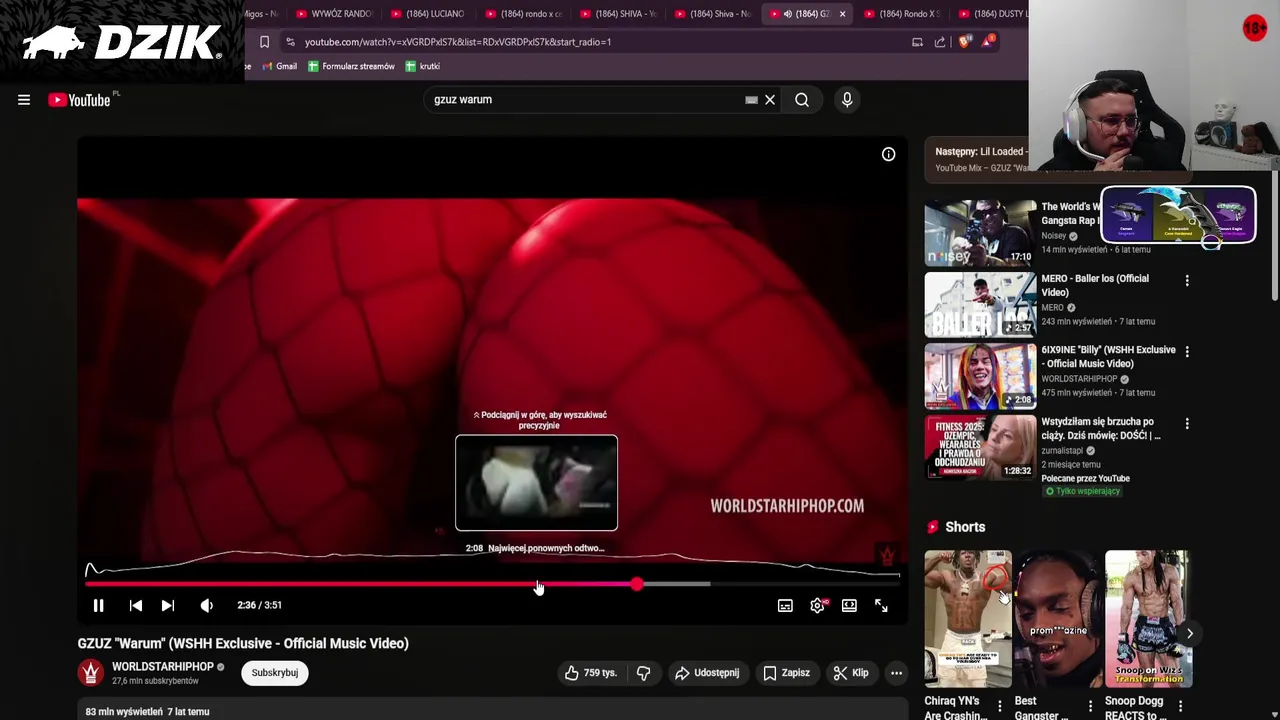The height and width of the screenshot is (720, 1280).
Task: Skip to the next video
Action: point(168,605)
